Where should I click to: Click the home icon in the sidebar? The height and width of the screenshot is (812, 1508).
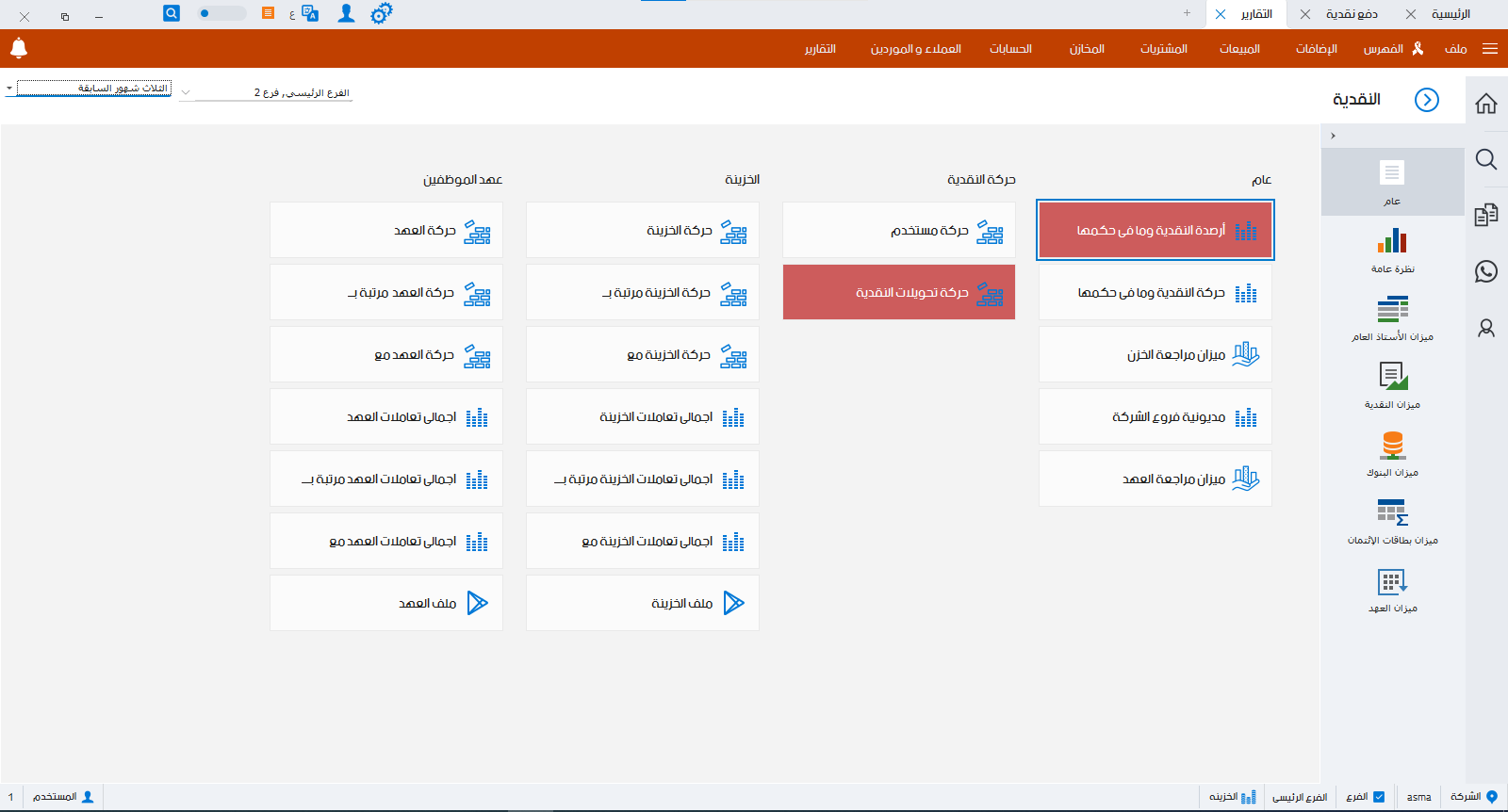pos(1486,104)
